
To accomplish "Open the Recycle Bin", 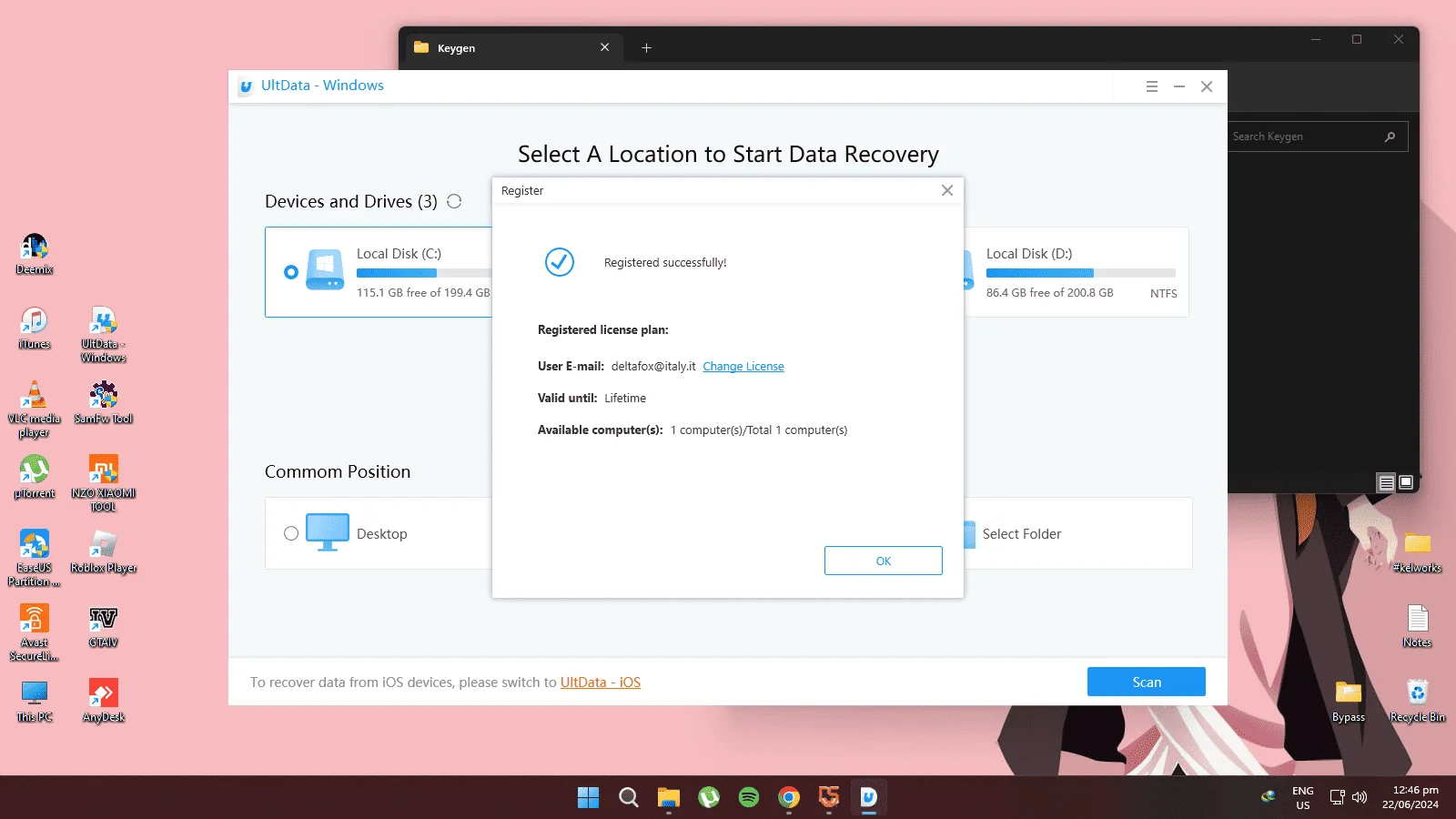I will [1417, 702].
